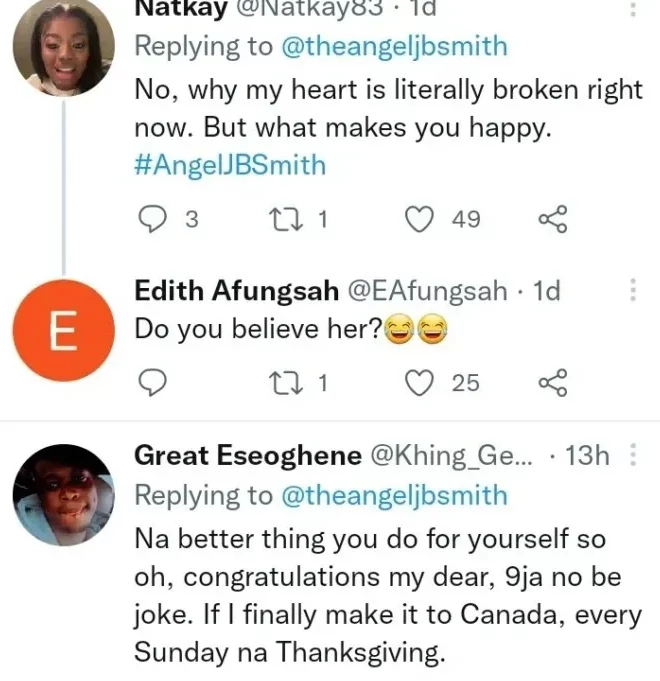Image resolution: width=660 pixels, height=681 pixels.
Task: Open more options on Edith Afungsah's tweet
Action: 632,291
